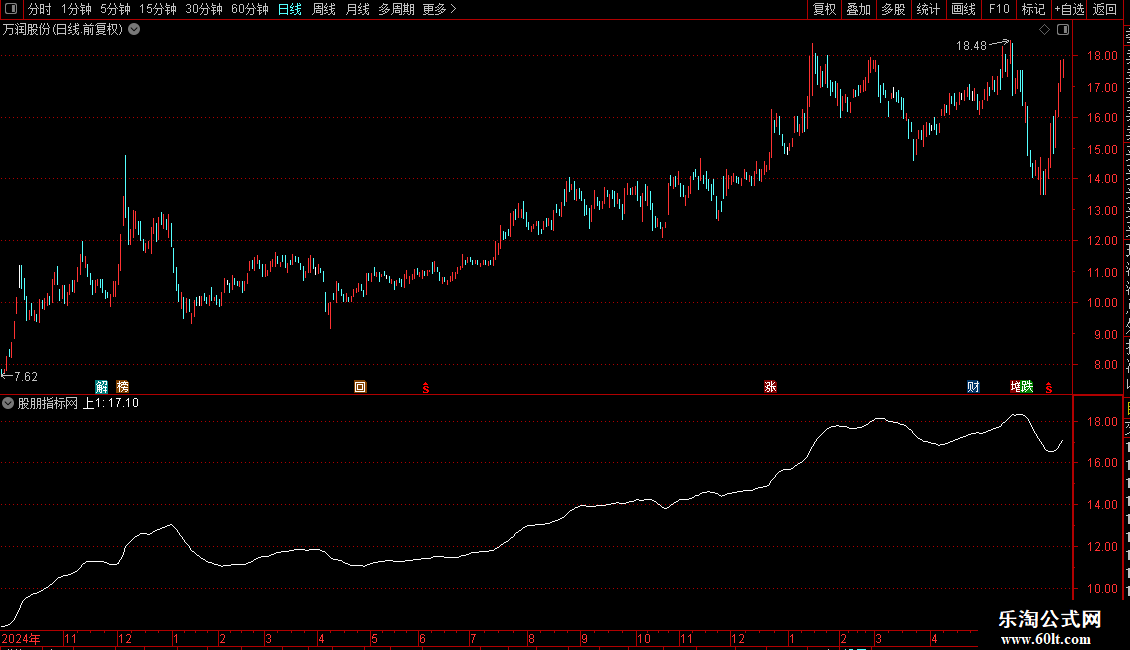Click the 画线 drawing tools button
This screenshot has width=1130, height=650.
(x=964, y=9)
